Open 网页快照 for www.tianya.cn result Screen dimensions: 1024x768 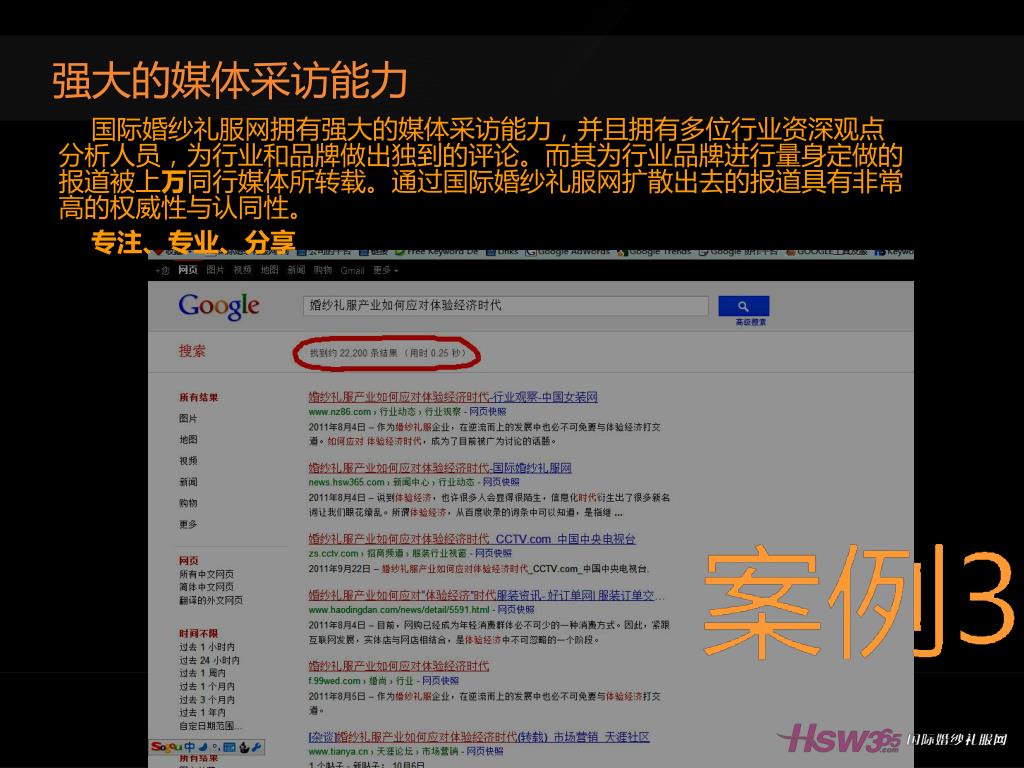(485, 752)
